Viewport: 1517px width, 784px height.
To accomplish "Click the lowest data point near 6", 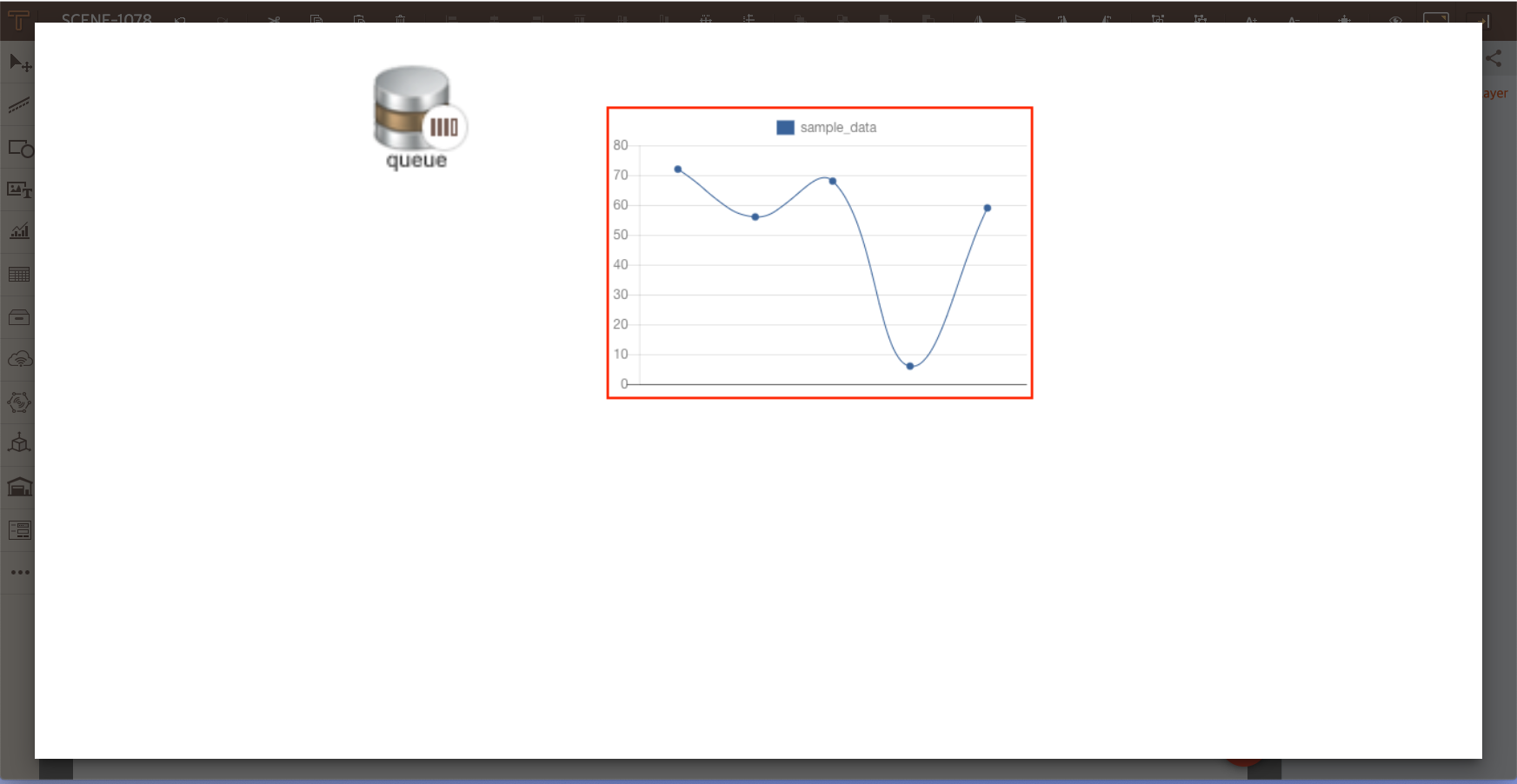I will pos(910,367).
